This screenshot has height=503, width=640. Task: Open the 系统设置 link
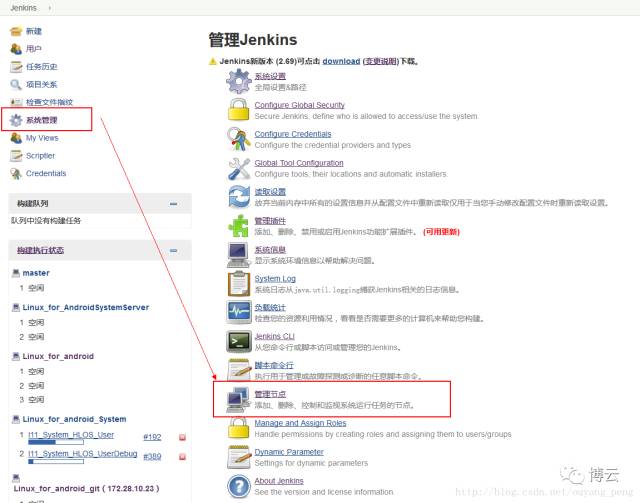point(270,76)
